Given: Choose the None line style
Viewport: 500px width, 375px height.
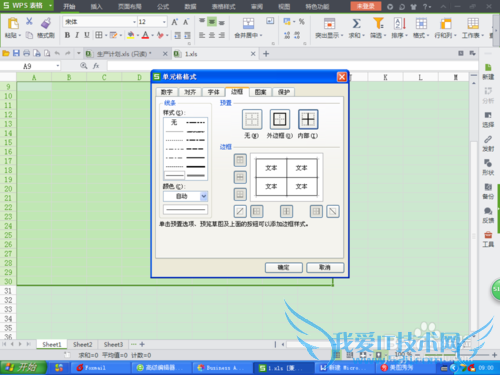Looking at the screenshot, I should click(x=174, y=123).
